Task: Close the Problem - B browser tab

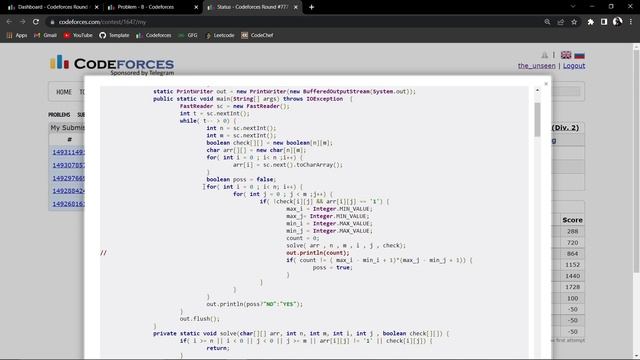Action: click(196, 7)
